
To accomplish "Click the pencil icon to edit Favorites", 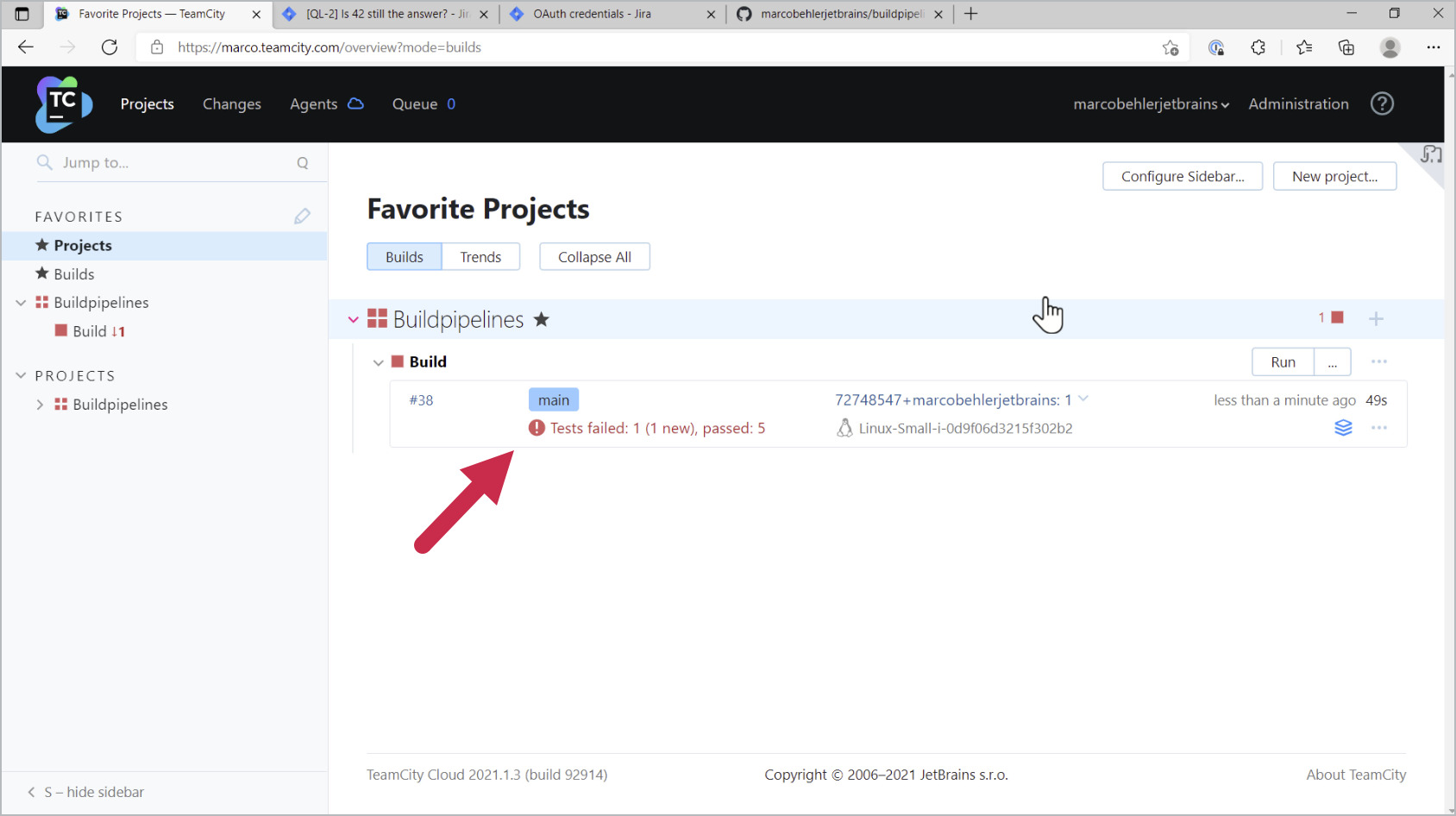I will [x=302, y=216].
